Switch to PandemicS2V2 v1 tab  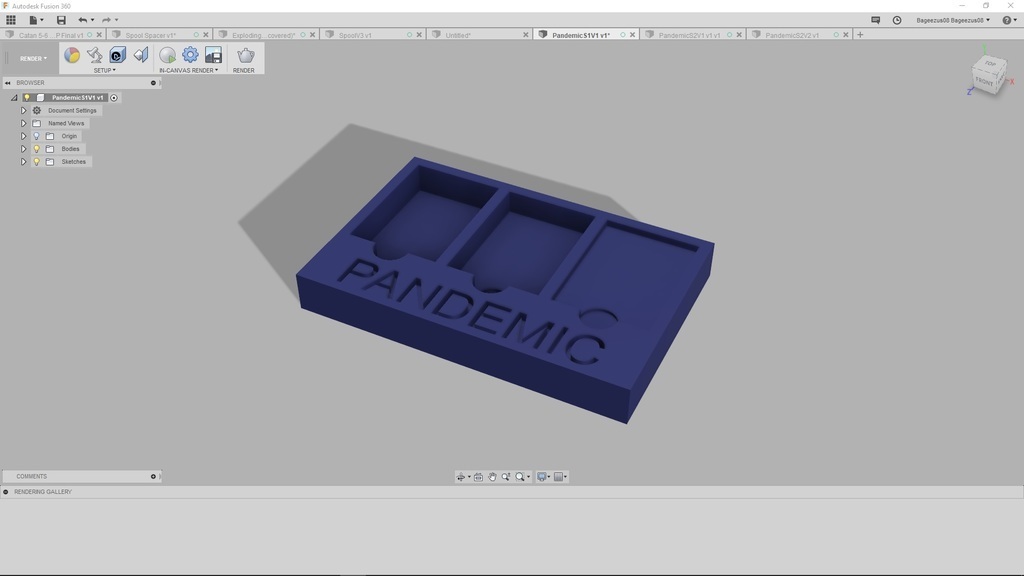click(x=792, y=35)
